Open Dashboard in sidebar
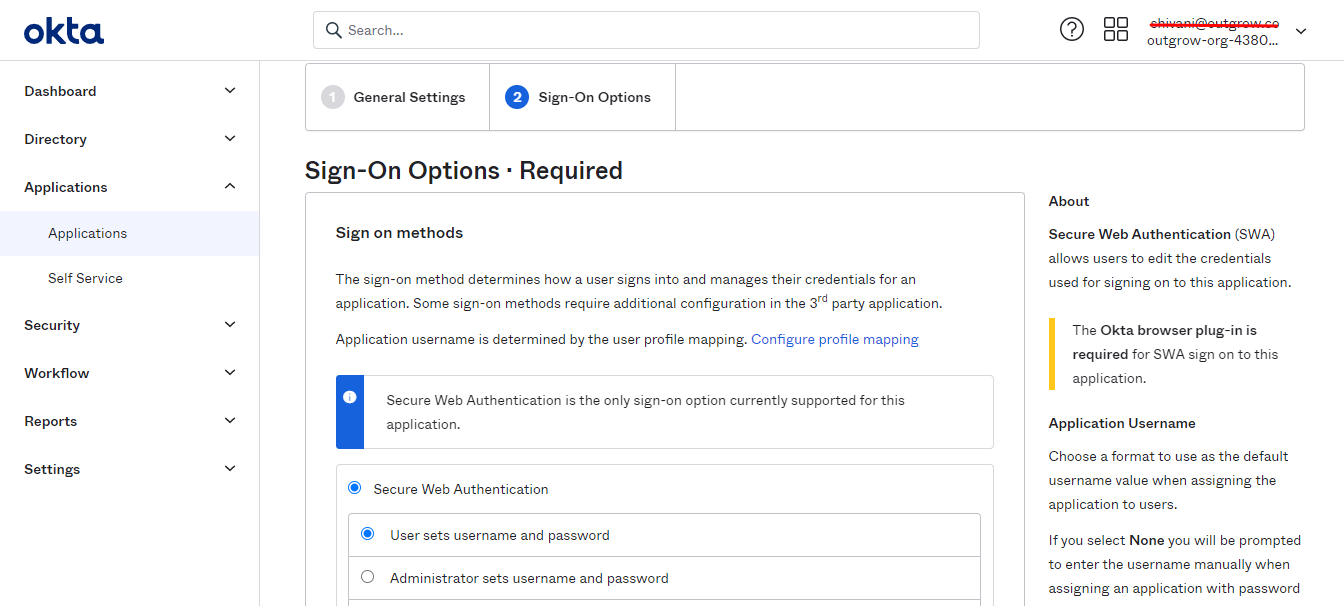The width and height of the screenshot is (1344, 606). click(x=60, y=91)
